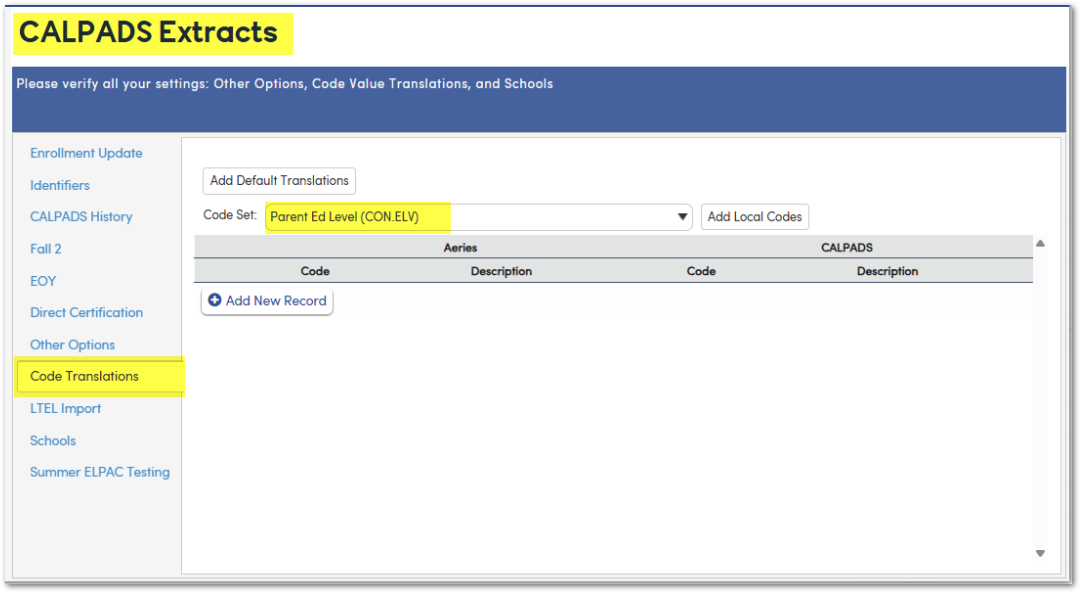The height and width of the screenshot is (593, 1081).
Task: Click the scroll down arrow
Action: pos(1040,553)
